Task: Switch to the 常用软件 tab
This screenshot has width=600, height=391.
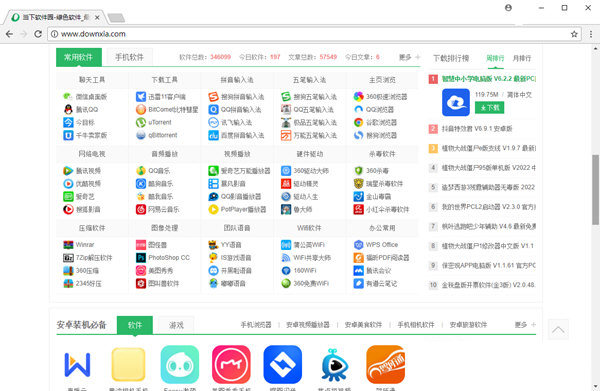Action: [79, 57]
